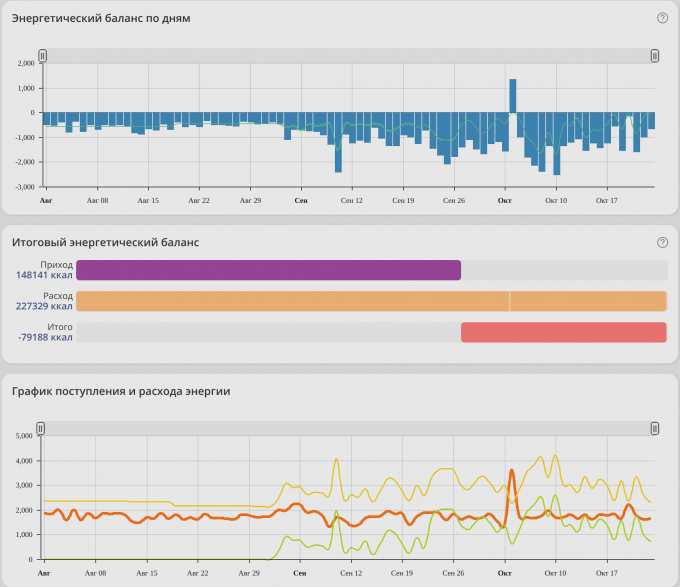This screenshot has width=680, height=587.
Task: Click right range handle of daily balance chart
Action: click(655, 56)
